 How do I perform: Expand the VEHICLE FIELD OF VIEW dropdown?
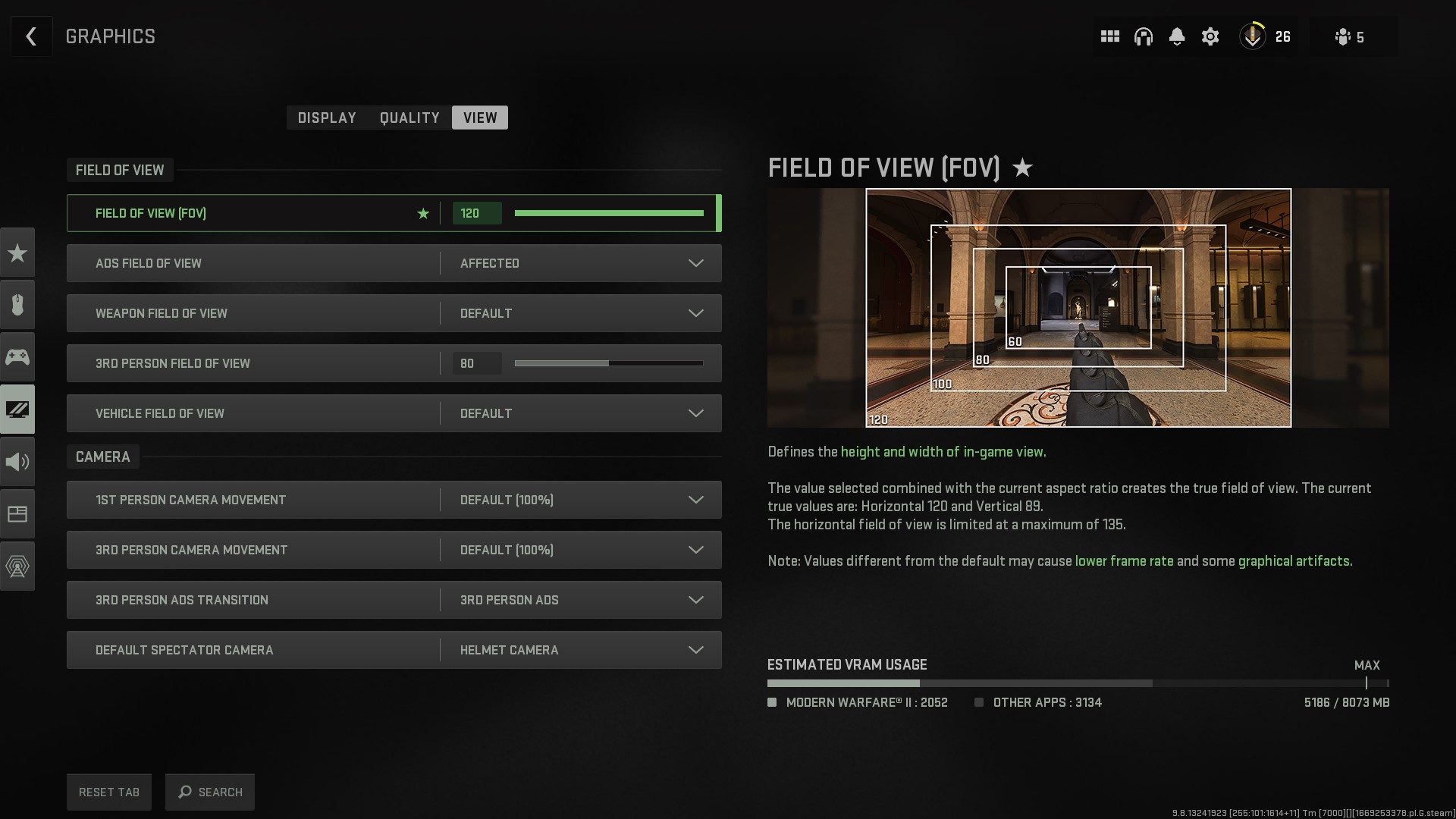pos(696,413)
